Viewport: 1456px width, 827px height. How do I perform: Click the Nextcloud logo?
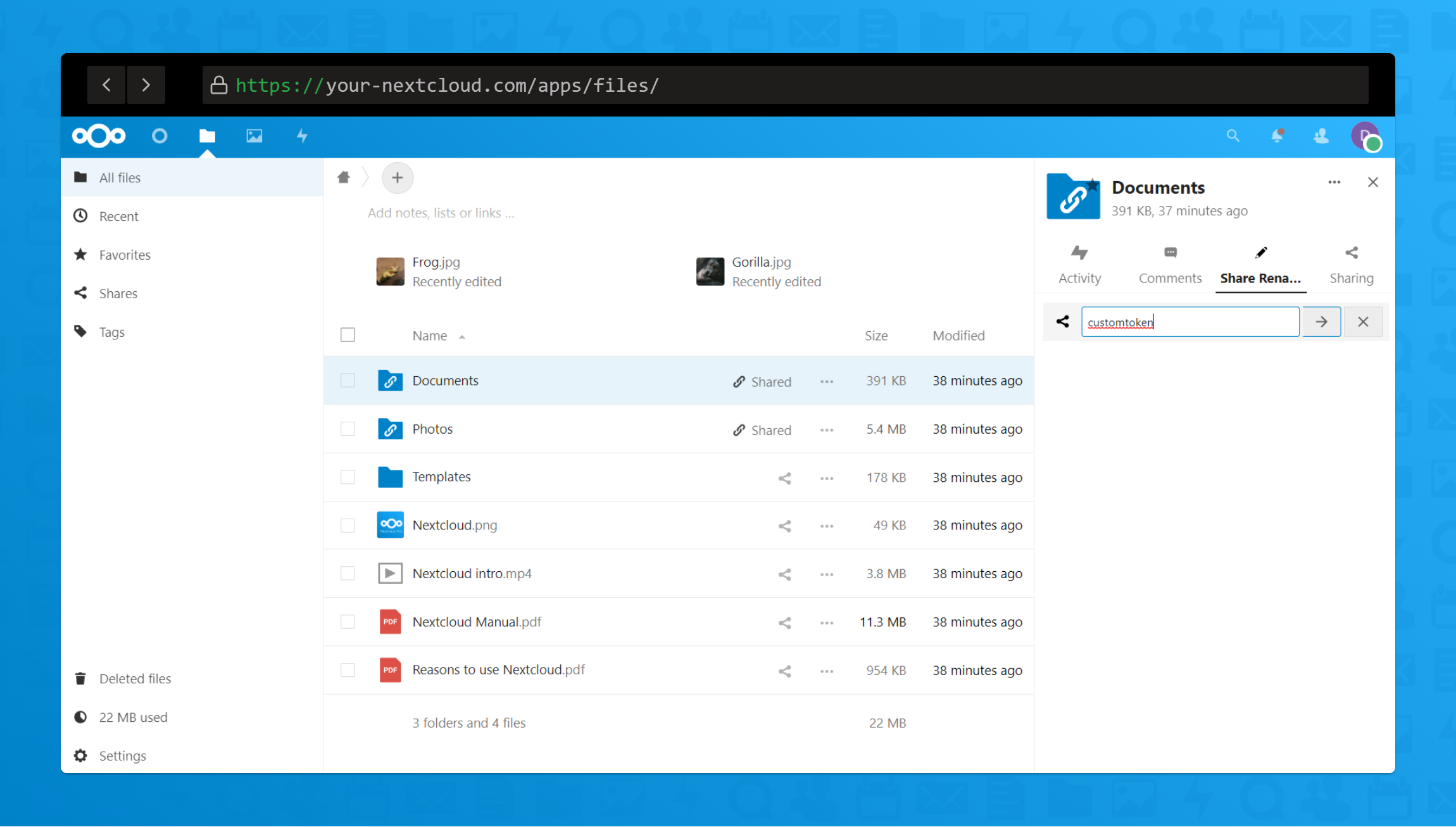tap(99, 136)
